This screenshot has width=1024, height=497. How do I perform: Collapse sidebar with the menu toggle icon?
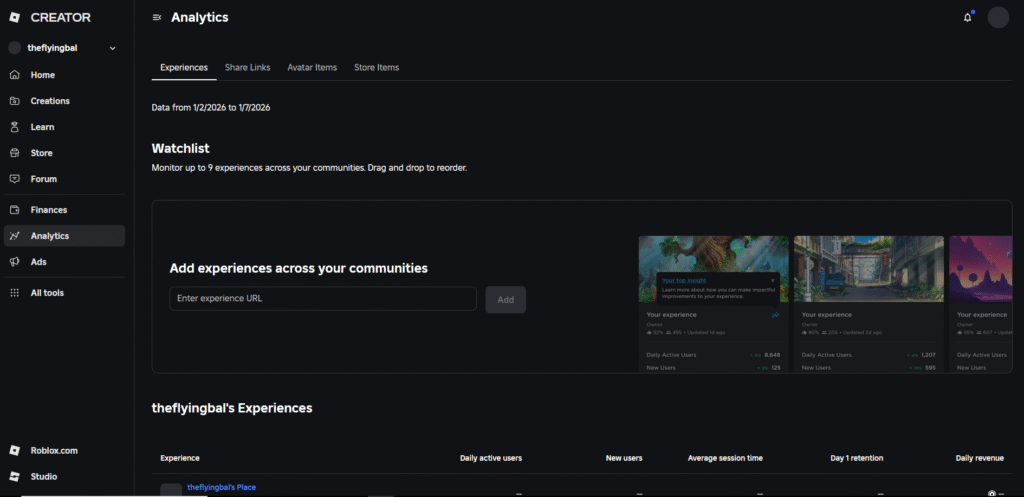(x=157, y=18)
